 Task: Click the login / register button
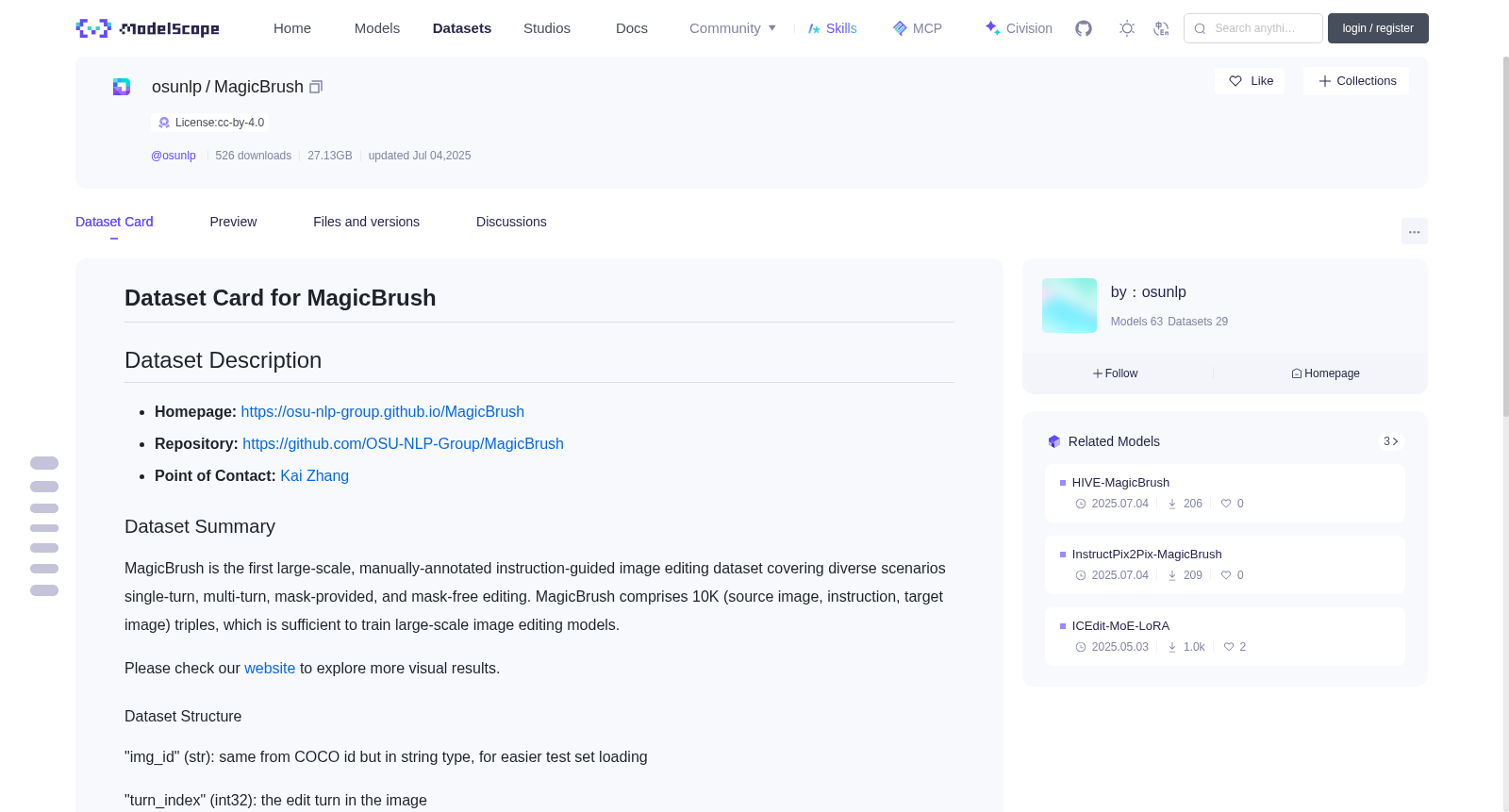click(x=1378, y=28)
